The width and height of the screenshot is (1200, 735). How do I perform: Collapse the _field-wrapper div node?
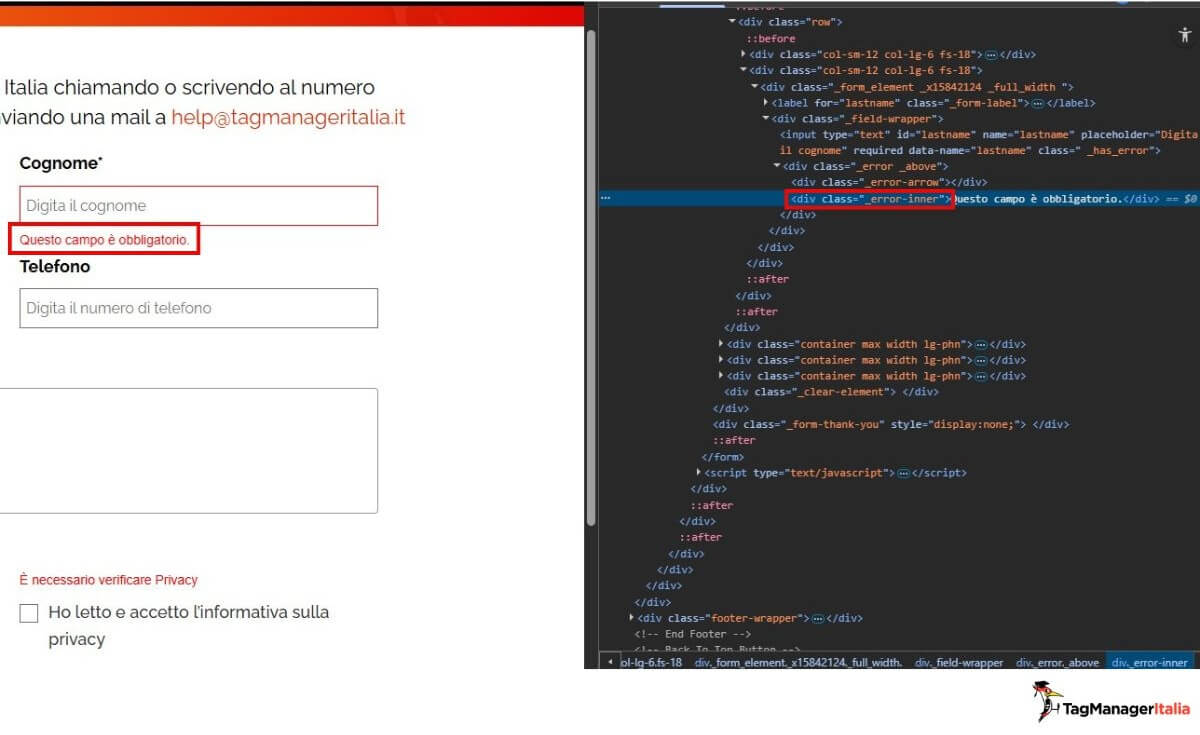tap(765, 119)
